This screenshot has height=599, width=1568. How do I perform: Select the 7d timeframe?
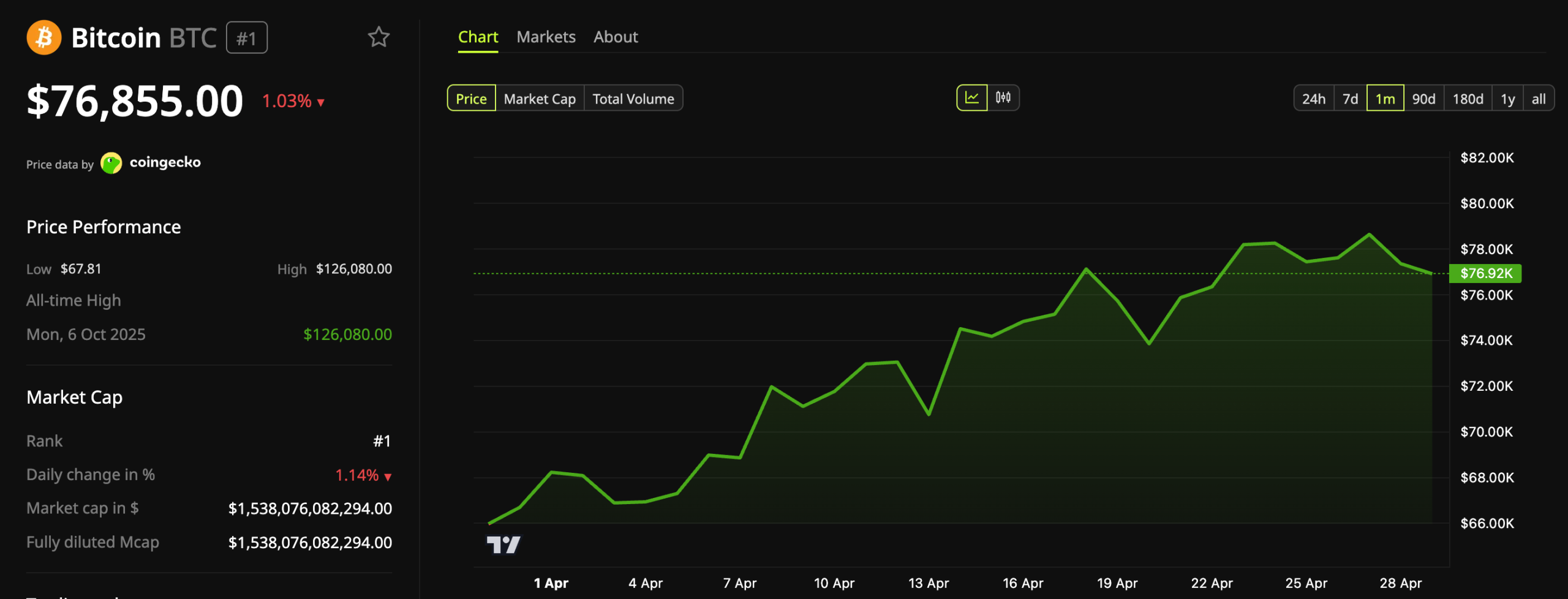click(x=1351, y=98)
